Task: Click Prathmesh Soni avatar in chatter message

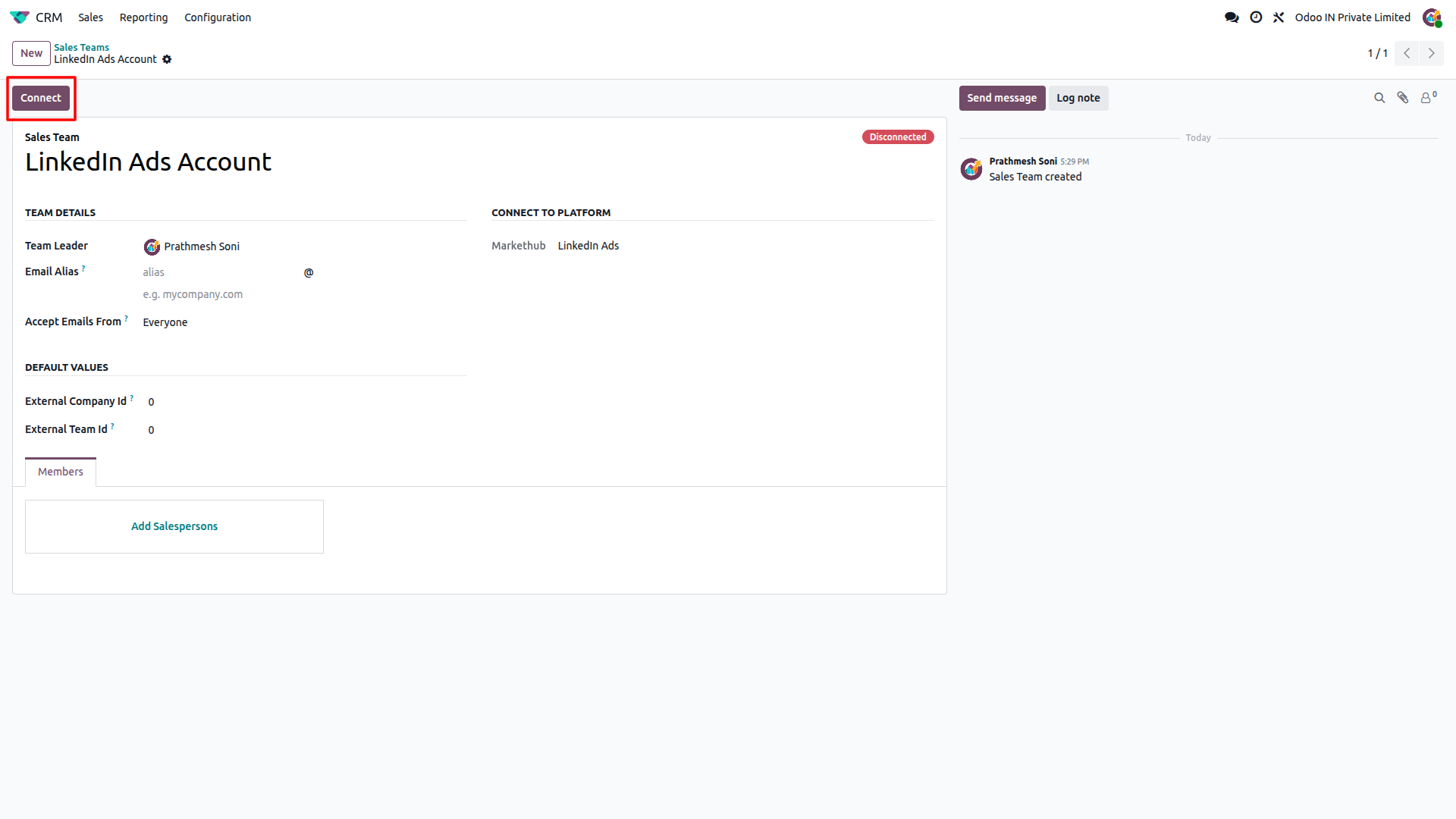Action: click(x=971, y=168)
